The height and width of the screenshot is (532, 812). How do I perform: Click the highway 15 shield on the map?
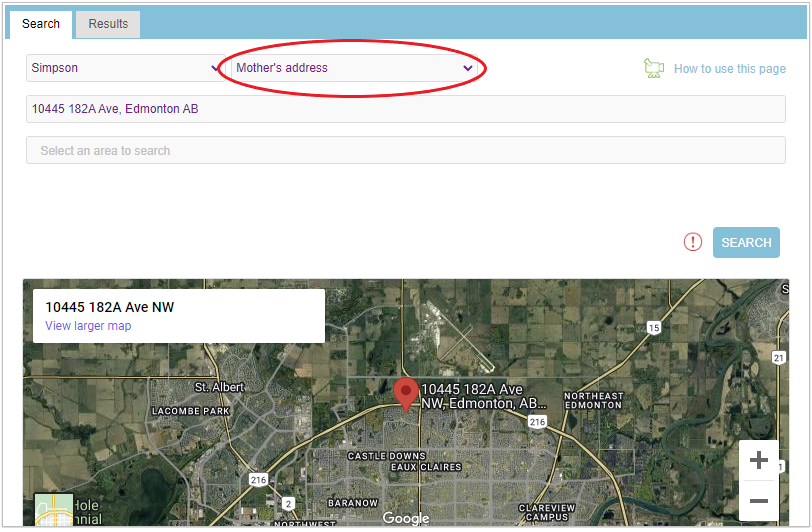654,327
